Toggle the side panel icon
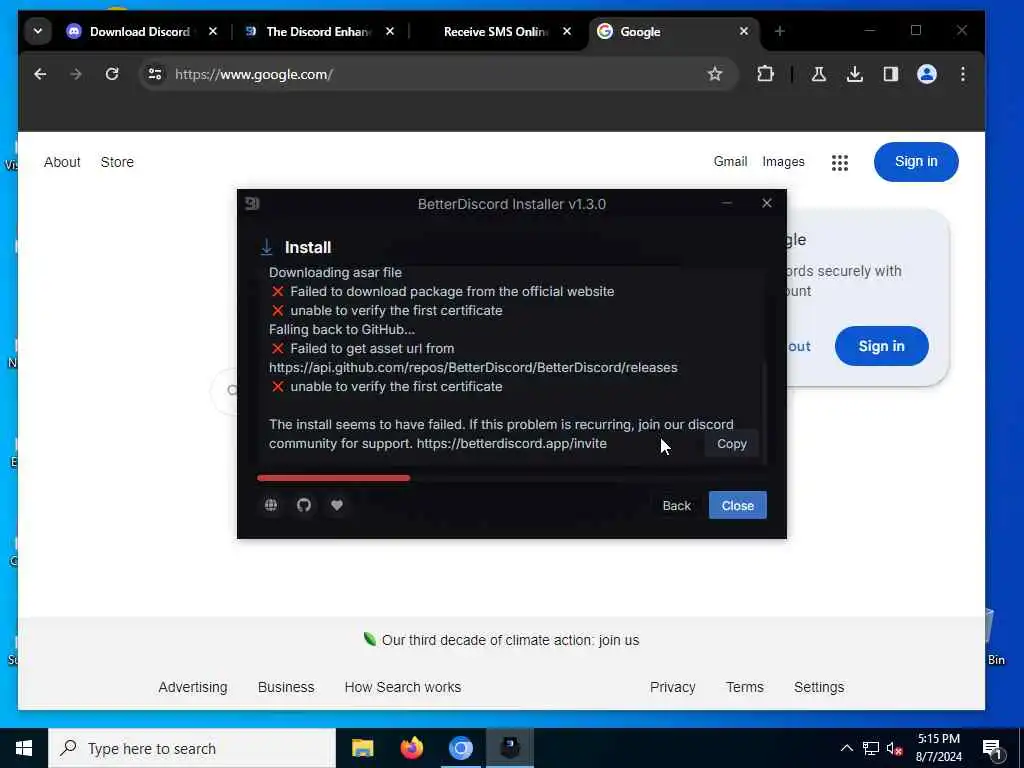Image resolution: width=1024 pixels, height=768 pixels. click(891, 74)
